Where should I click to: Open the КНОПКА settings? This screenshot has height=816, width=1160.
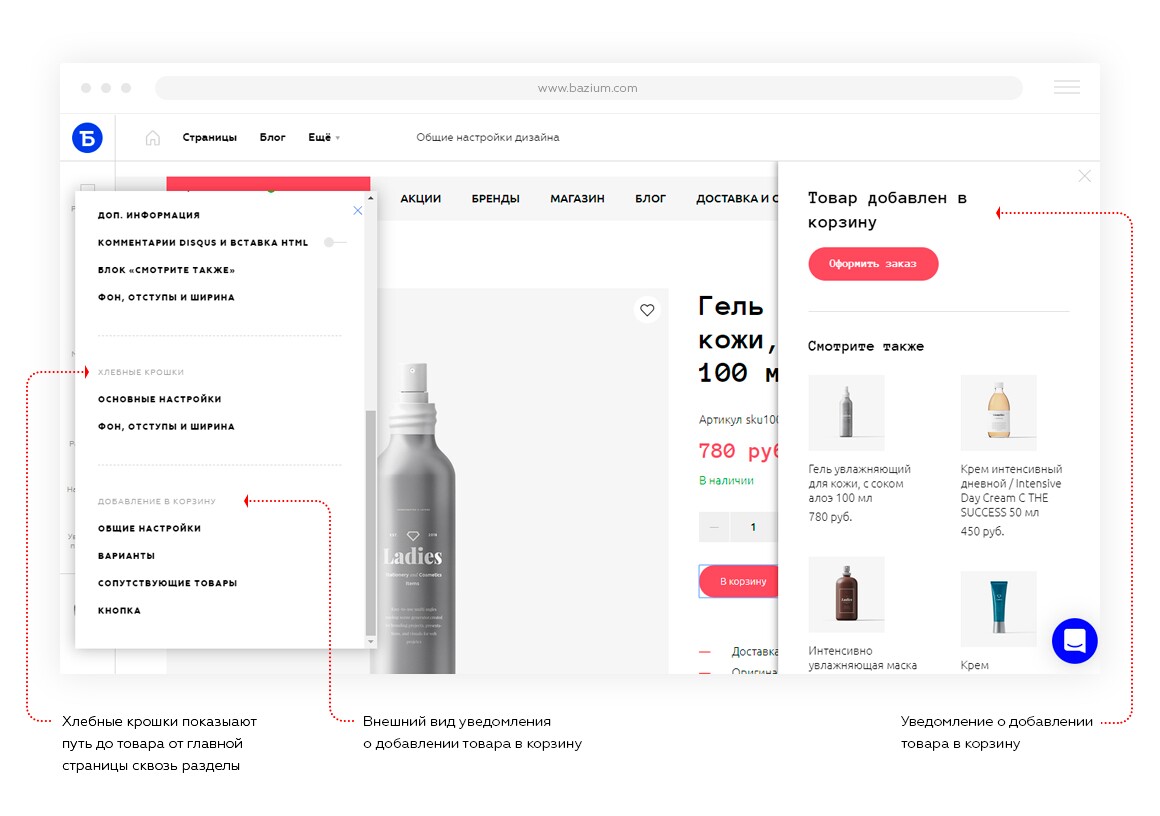[119, 610]
